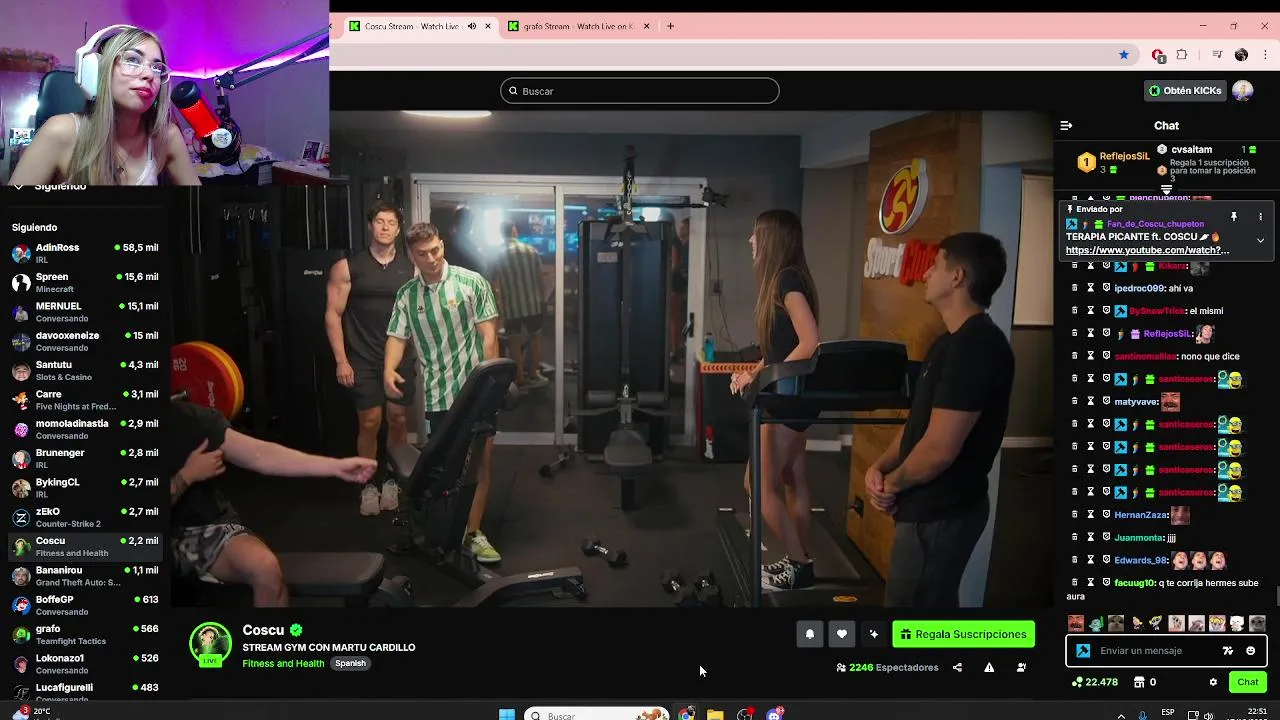Open the browser extensions puzzle icon

[1181, 55]
